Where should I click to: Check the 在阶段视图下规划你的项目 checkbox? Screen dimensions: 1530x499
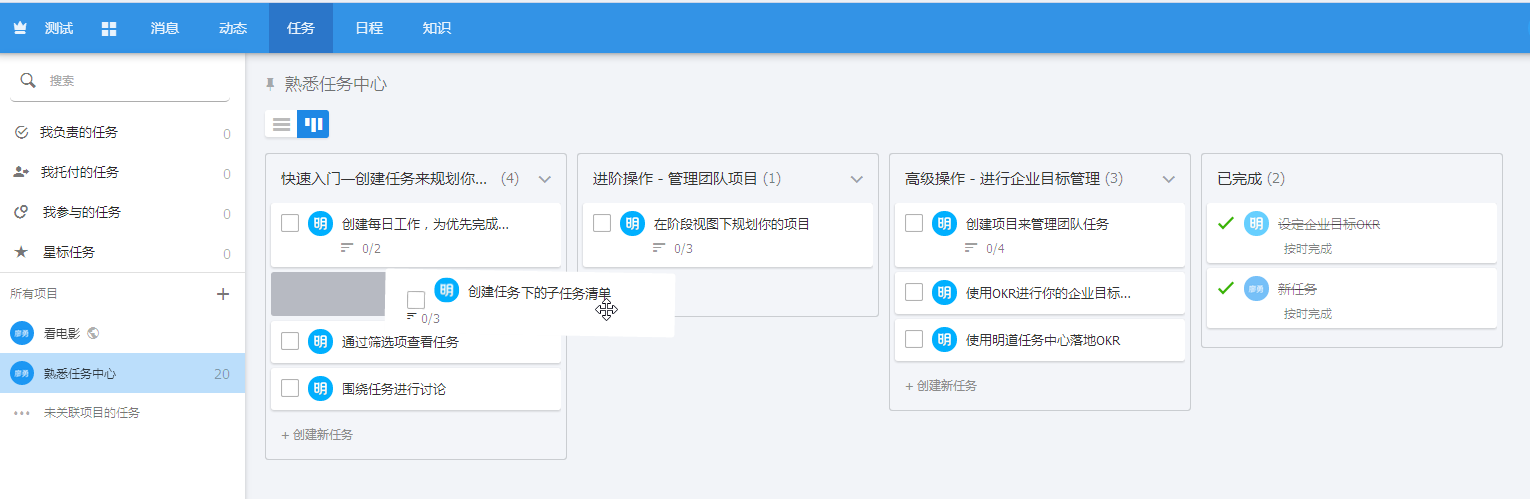point(602,223)
